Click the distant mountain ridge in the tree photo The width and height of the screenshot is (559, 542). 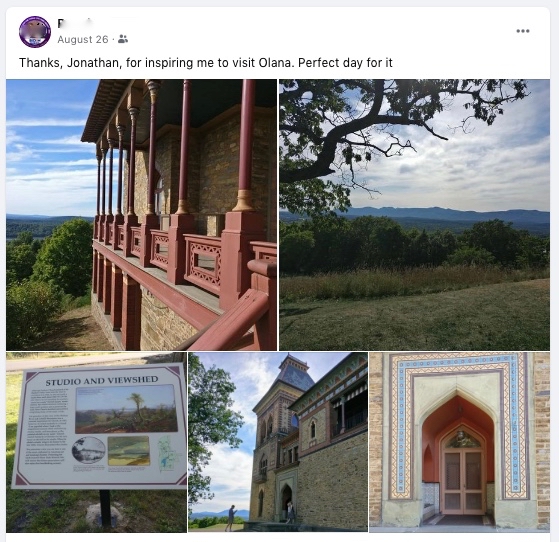click(446, 213)
